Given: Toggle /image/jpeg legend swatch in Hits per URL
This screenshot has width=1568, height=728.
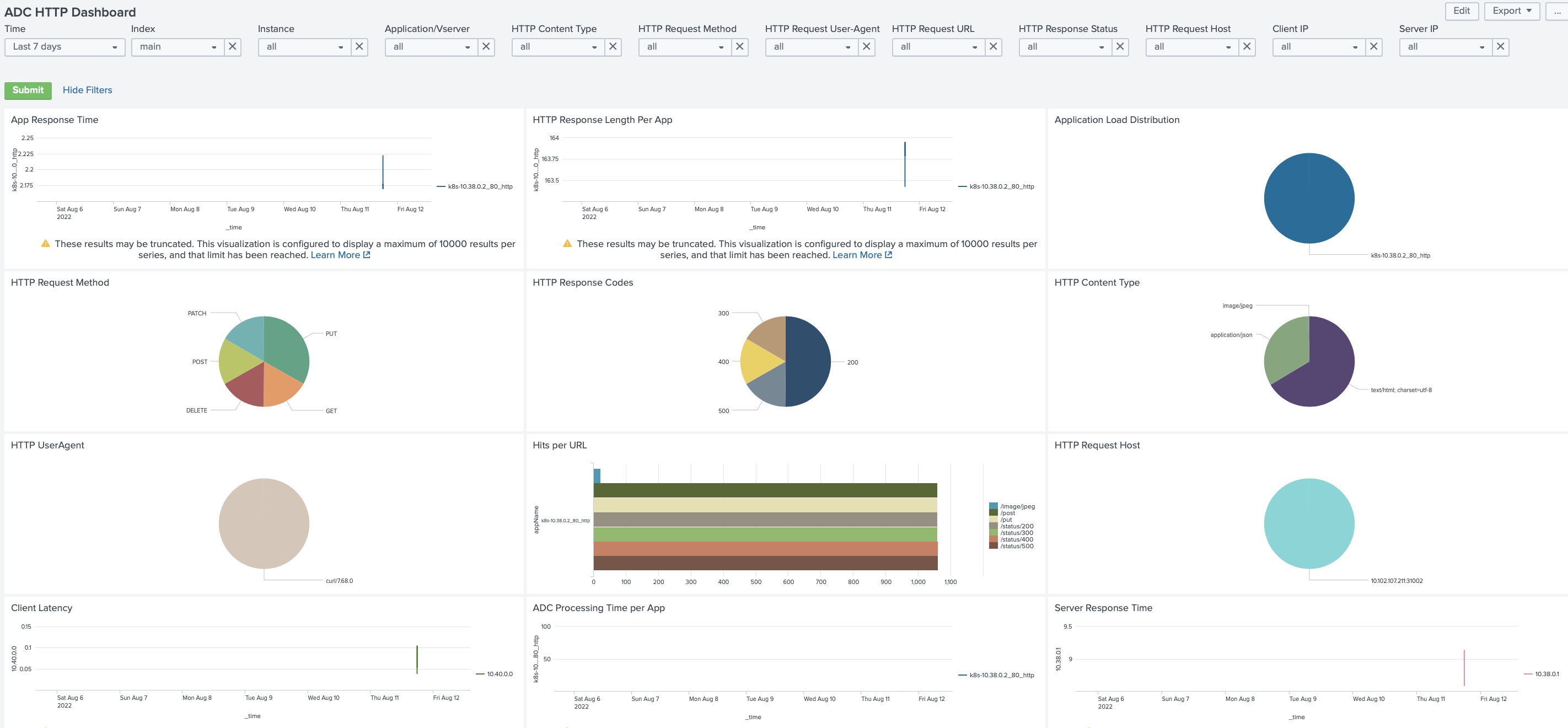Looking at the screenshot, I should pyautogui.click(x=994, y=506).
